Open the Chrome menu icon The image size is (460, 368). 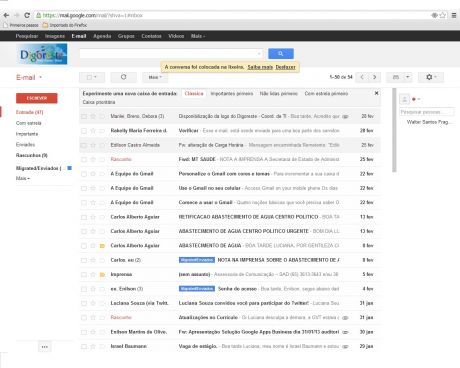(454, 15)
